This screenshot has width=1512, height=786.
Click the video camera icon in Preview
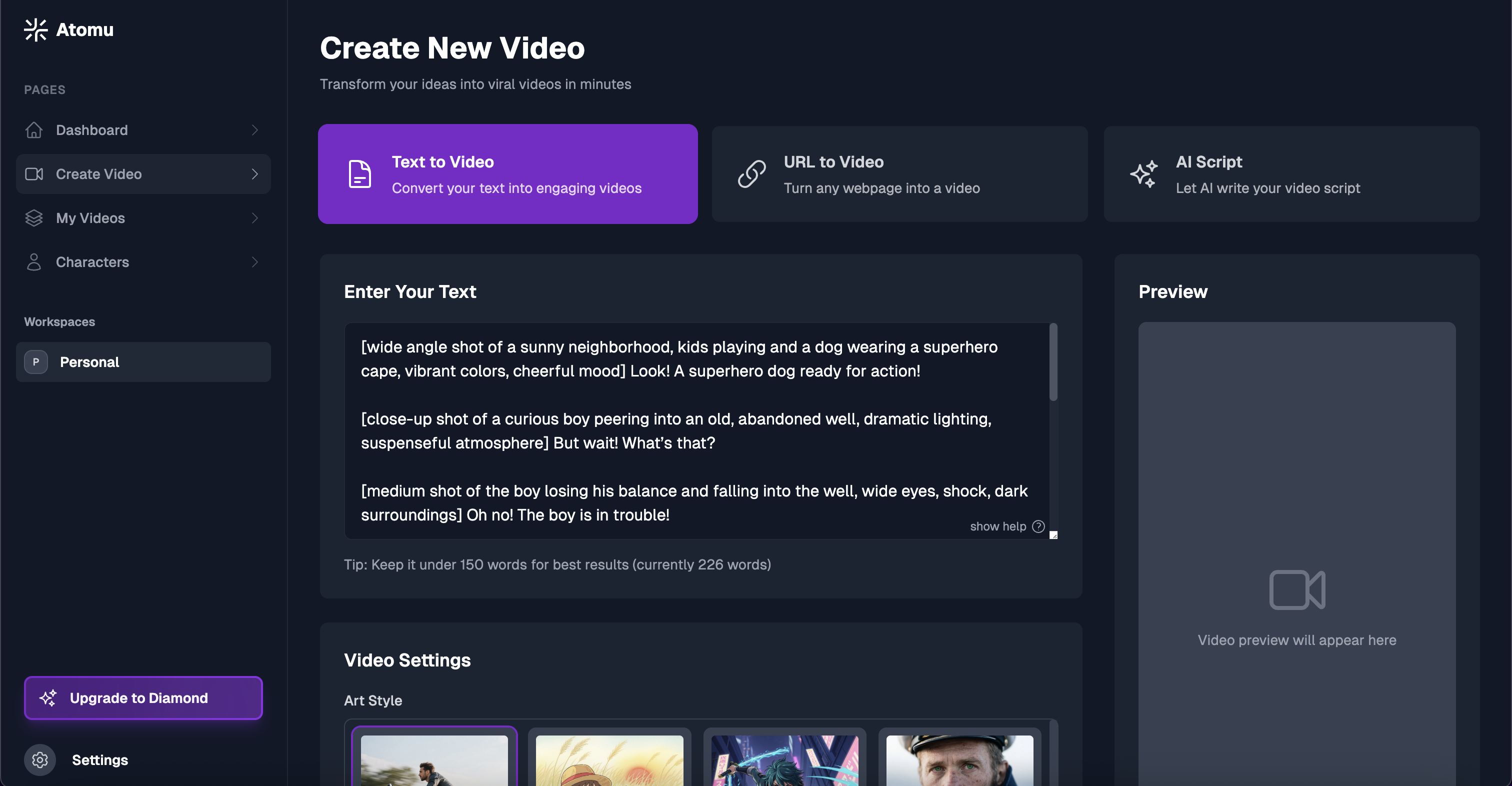[1297, 589]
